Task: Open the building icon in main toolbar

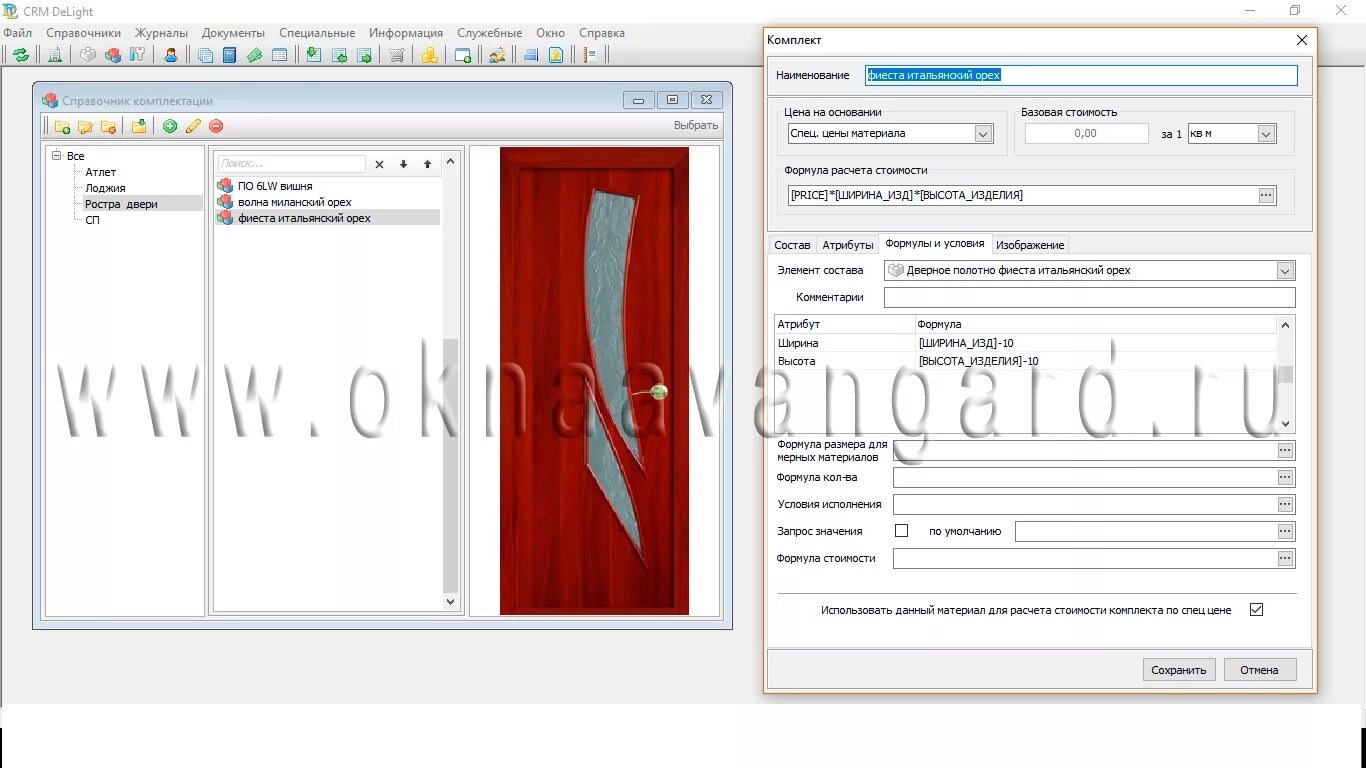Action: point(56,55)
